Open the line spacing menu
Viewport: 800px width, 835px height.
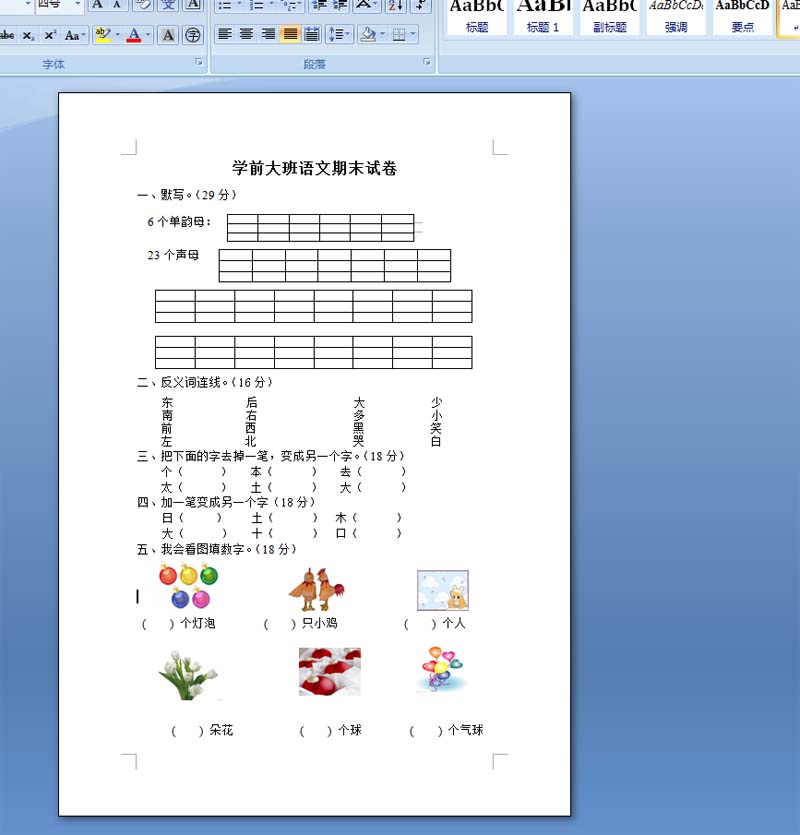pyautogui.click(x=339, y=35)
